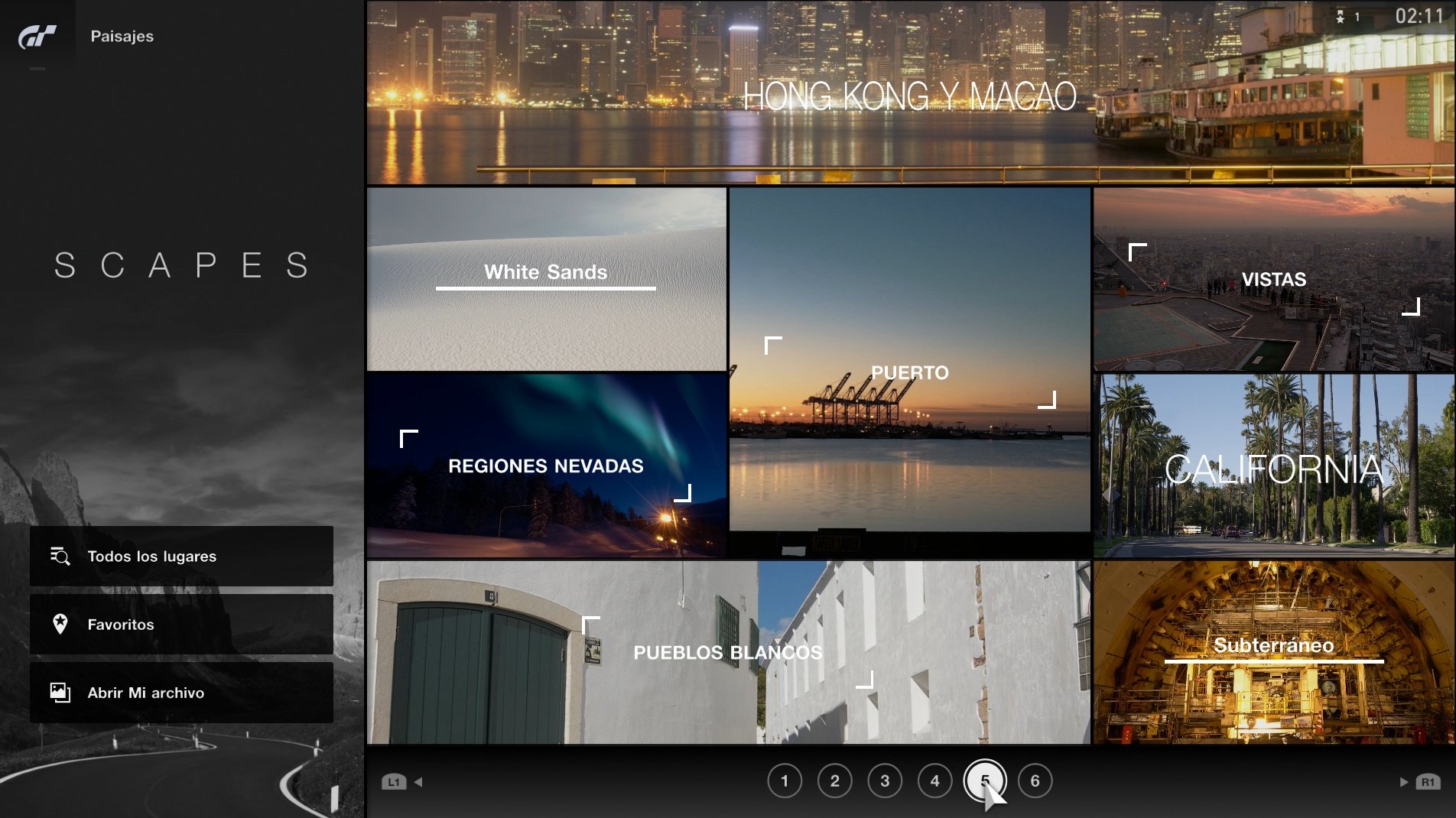
Task: Open the Favoritos list
Action: click(181, 624)
